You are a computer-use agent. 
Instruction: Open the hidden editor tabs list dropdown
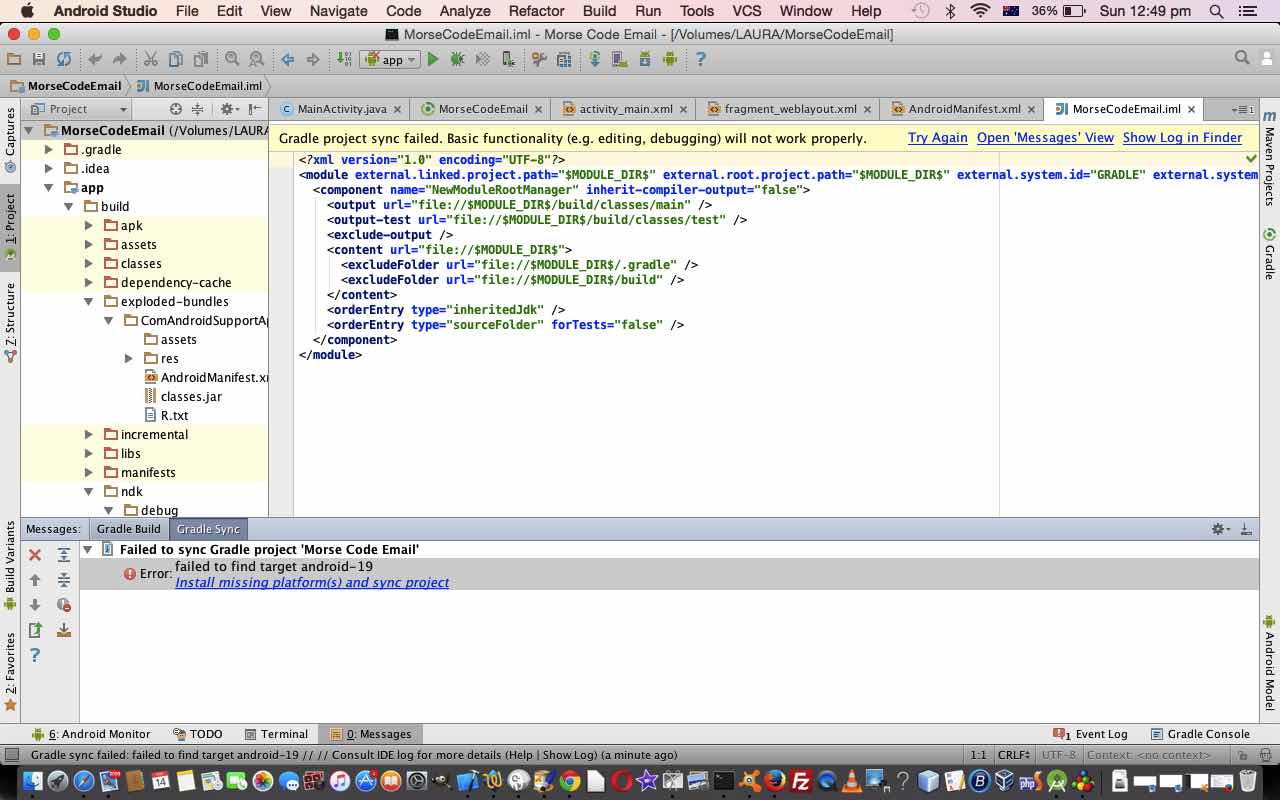[1243, 109]
